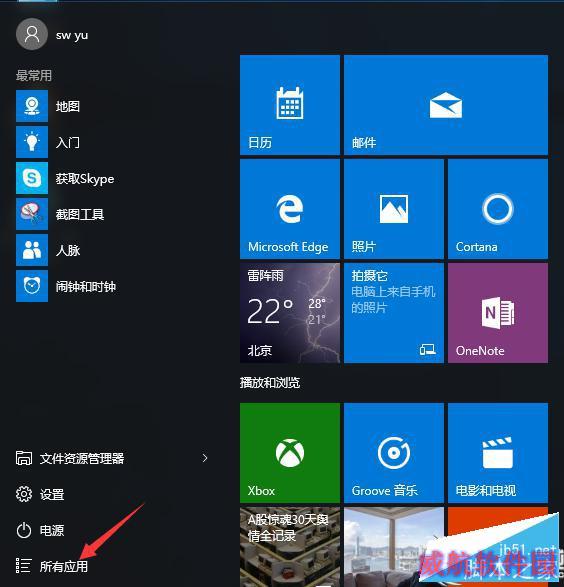Image resolution: width=564 pixels, height=587 pixels.
Task: Launch the Xbox tile
Action: coord(290,453)
